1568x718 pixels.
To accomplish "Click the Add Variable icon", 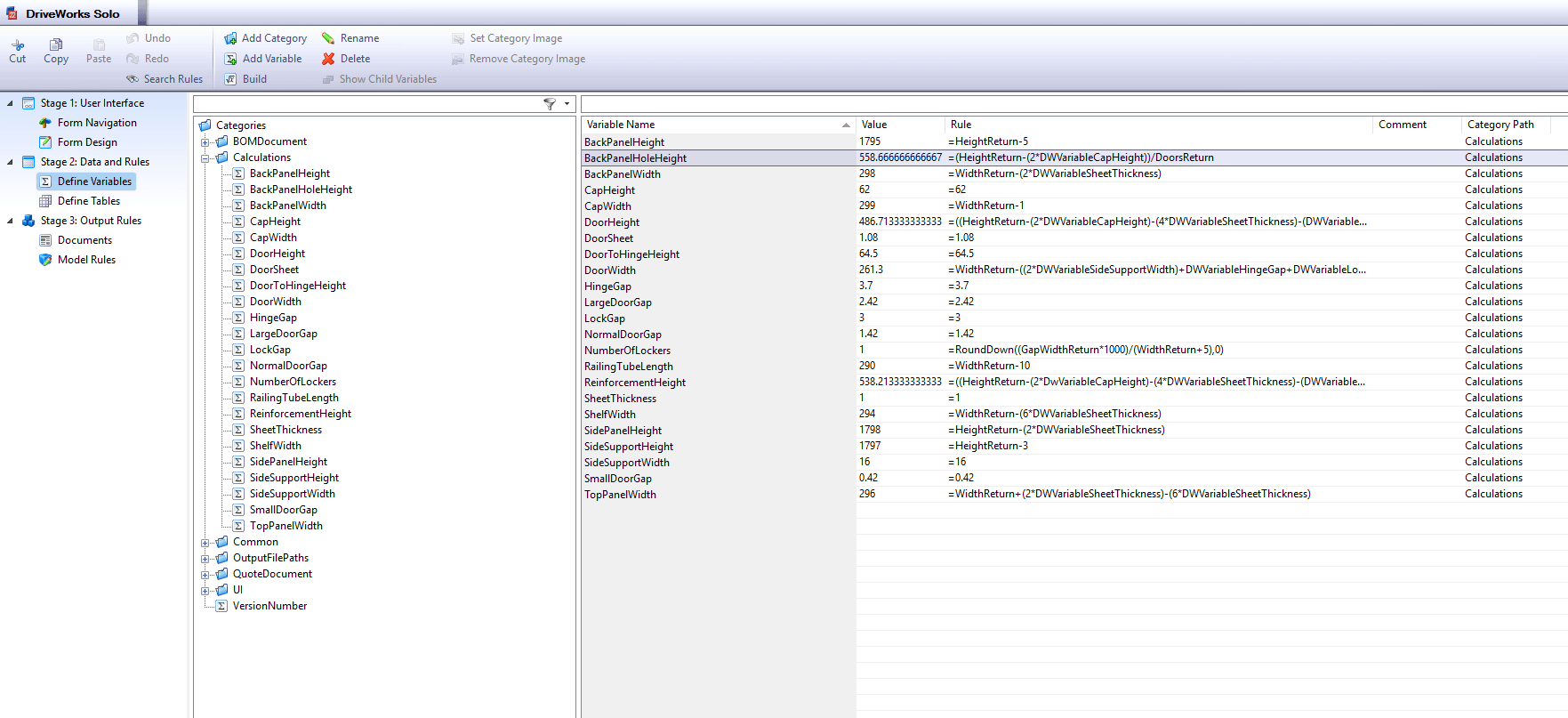I will [230, 59].
